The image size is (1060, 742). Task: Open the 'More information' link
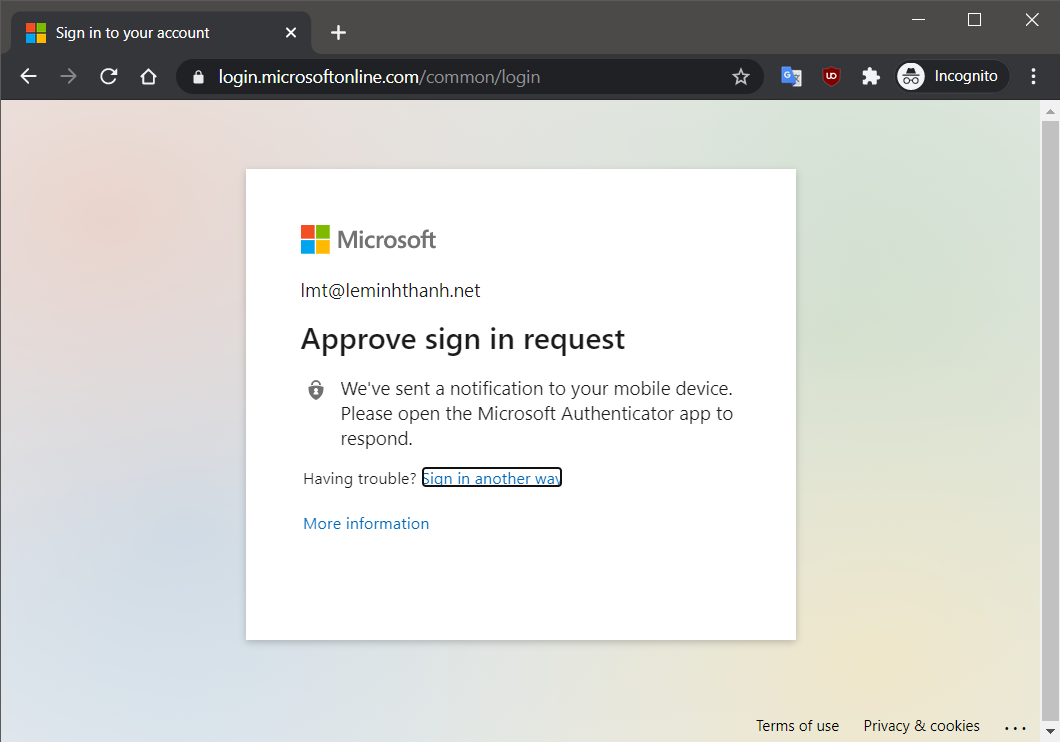[x=366, y=524]
